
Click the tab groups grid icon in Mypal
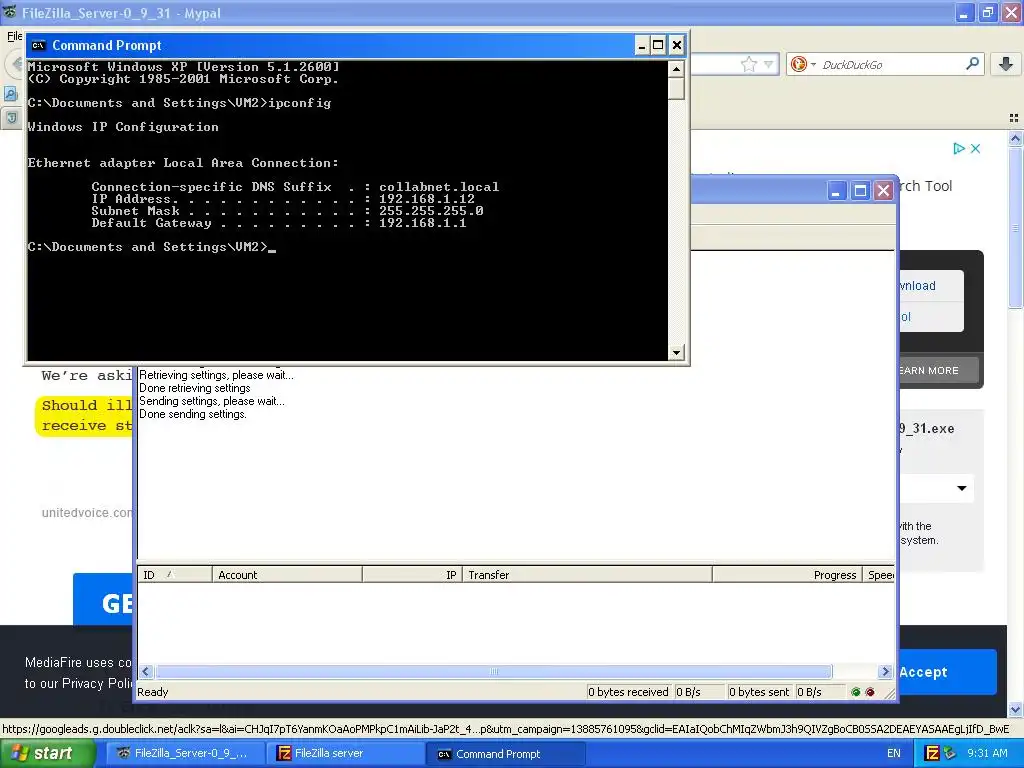(x=1014, y=118)
